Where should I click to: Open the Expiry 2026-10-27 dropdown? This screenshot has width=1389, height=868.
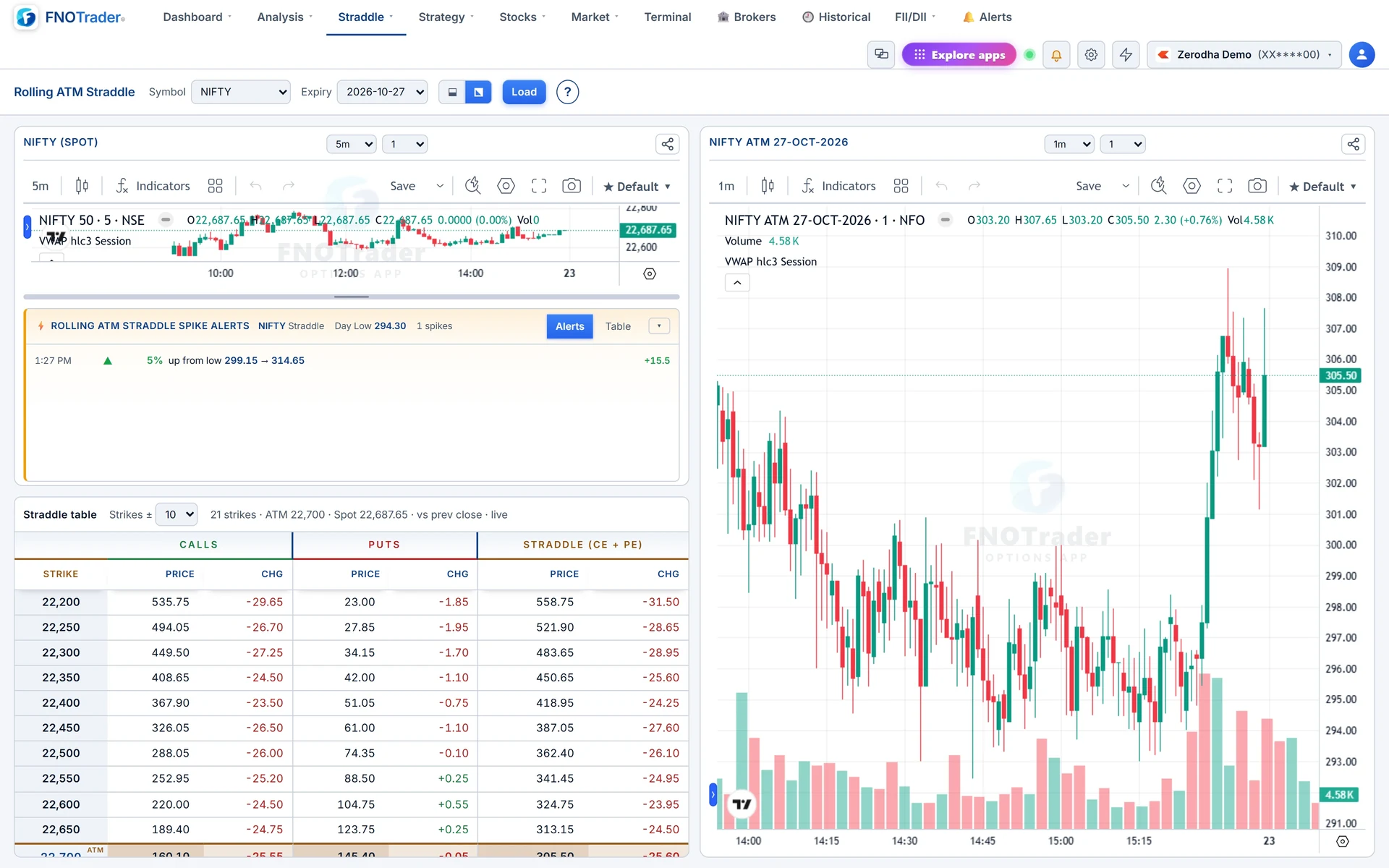382,92
